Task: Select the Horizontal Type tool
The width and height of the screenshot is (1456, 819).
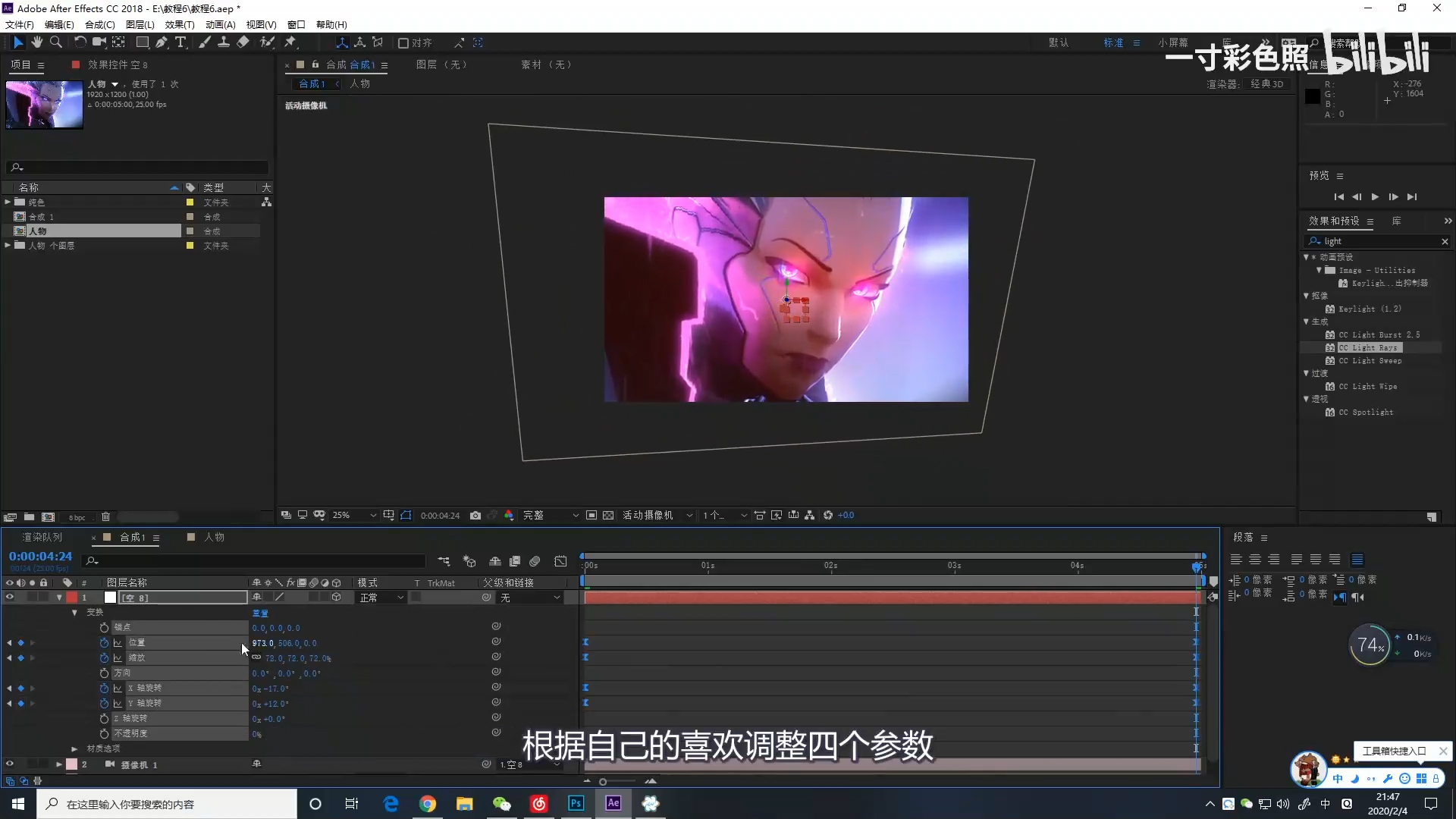Action: pyautogui.click(x=180, y=42)
